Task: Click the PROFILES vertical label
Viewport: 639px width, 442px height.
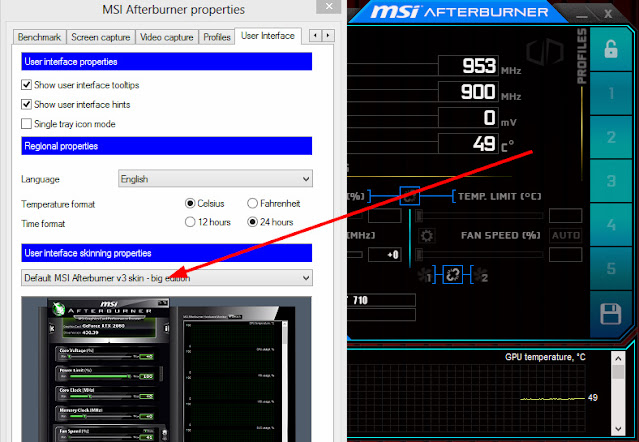Action: click(582, 56)
